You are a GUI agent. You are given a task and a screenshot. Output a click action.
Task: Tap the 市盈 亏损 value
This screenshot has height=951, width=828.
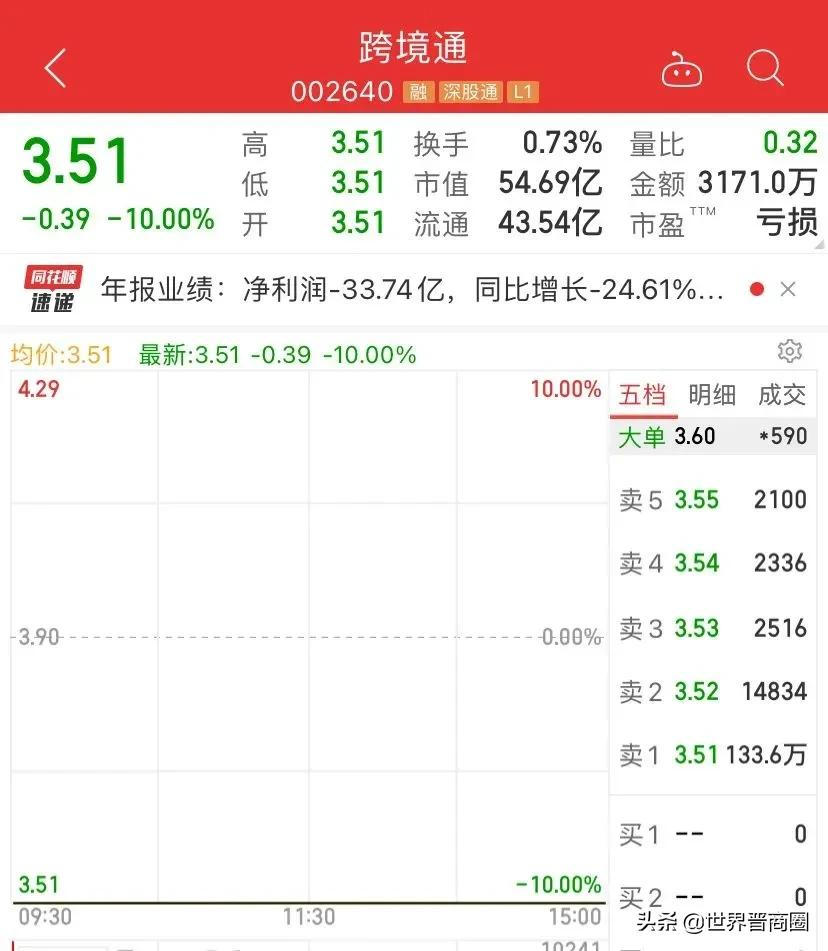(x=787, y=223)
